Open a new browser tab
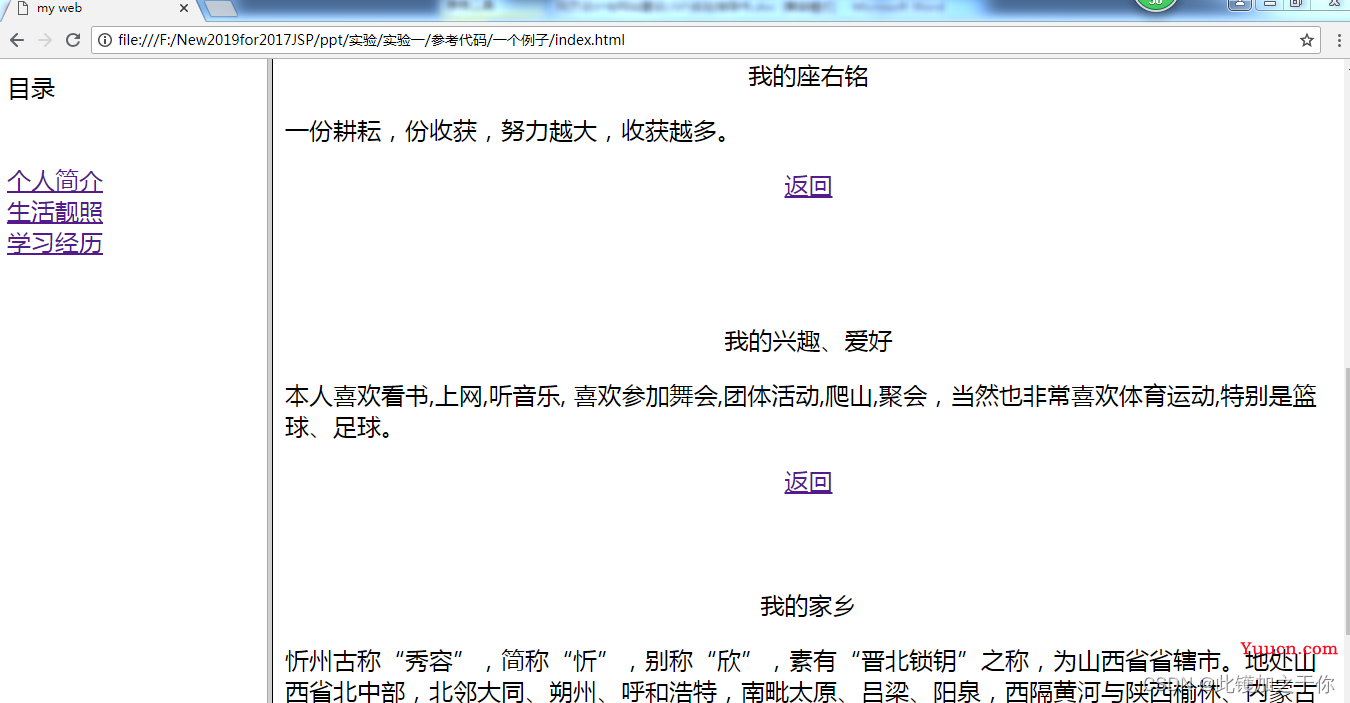The height and width of the screenshot is (703, 1350). (220, 9)
